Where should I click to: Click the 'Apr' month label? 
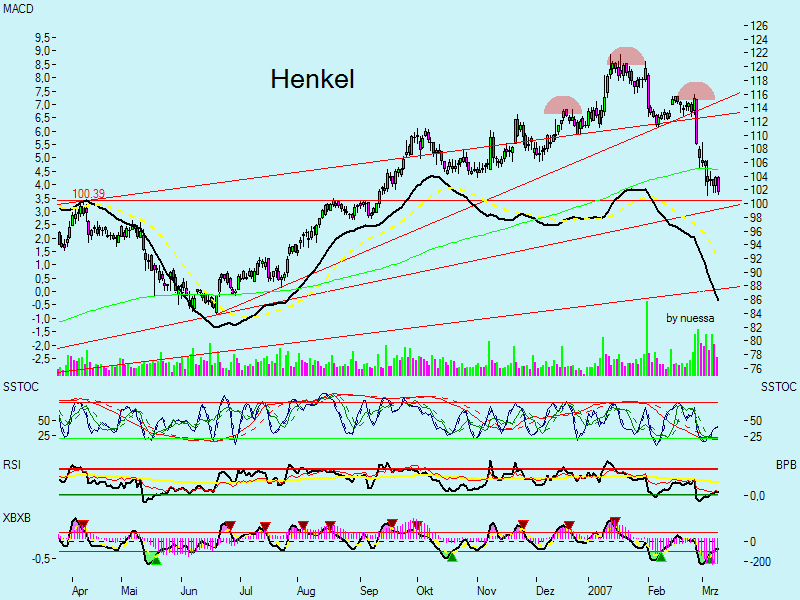point(80,591)
